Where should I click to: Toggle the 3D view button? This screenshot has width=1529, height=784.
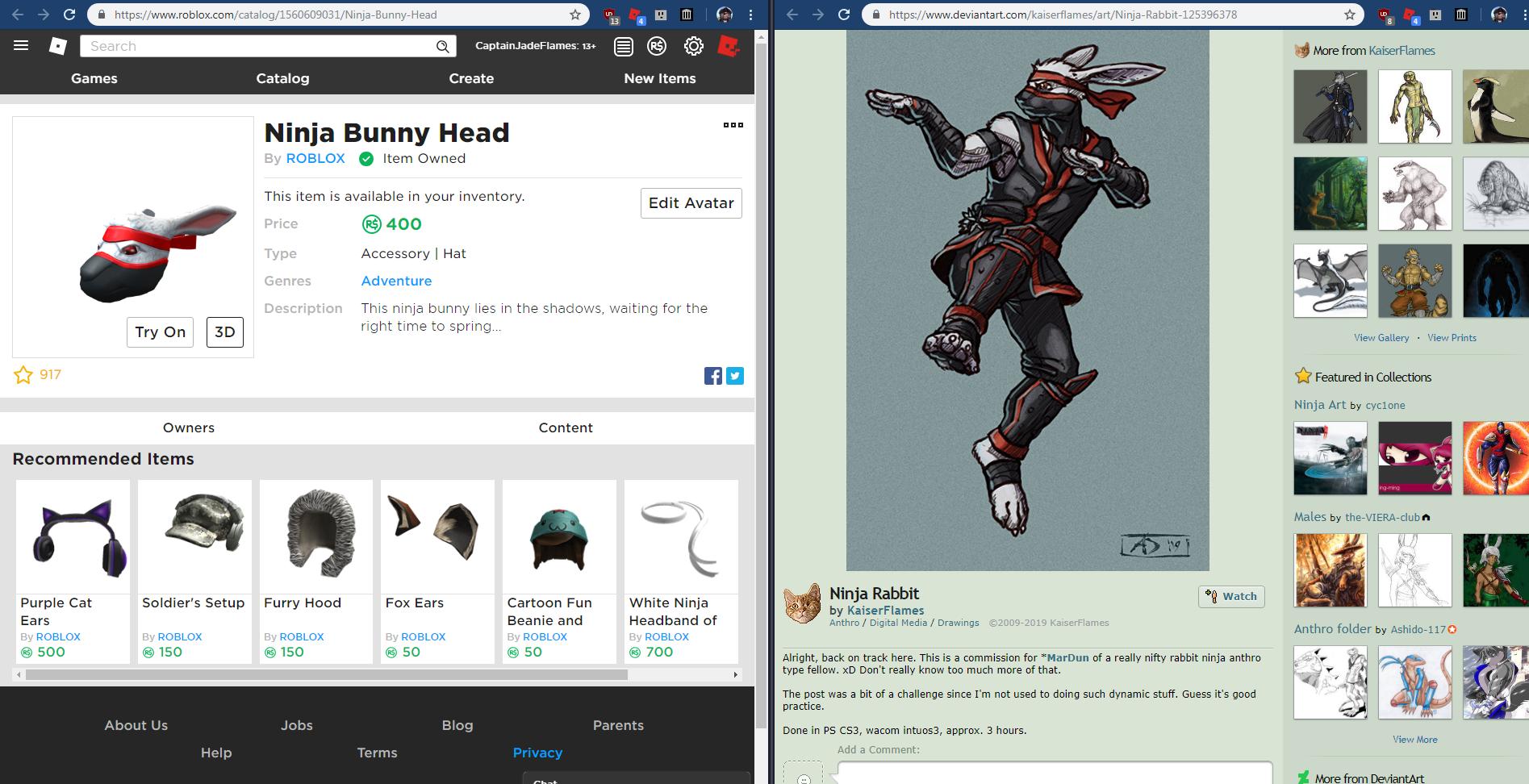(225, 332)
